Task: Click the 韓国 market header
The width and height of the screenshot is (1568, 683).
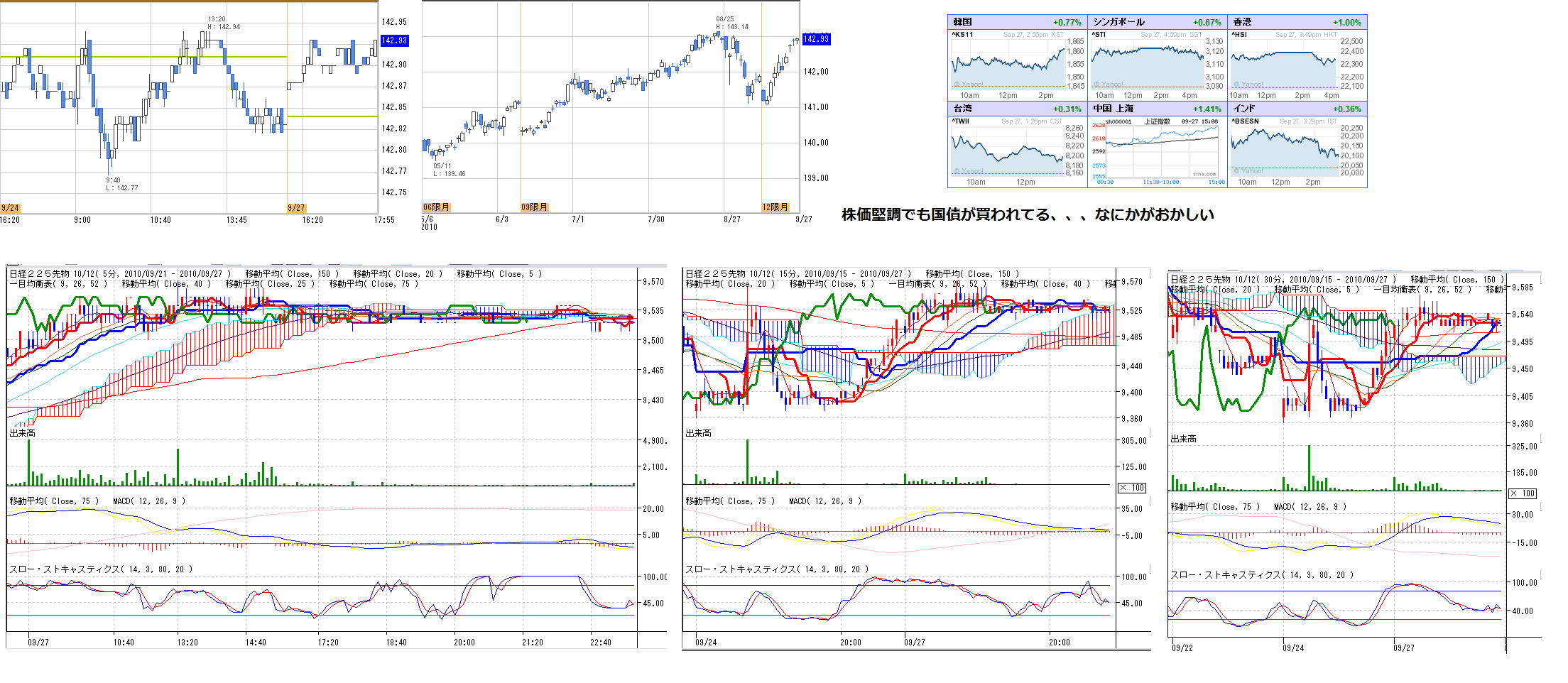Action: click(x=963, y=22)
